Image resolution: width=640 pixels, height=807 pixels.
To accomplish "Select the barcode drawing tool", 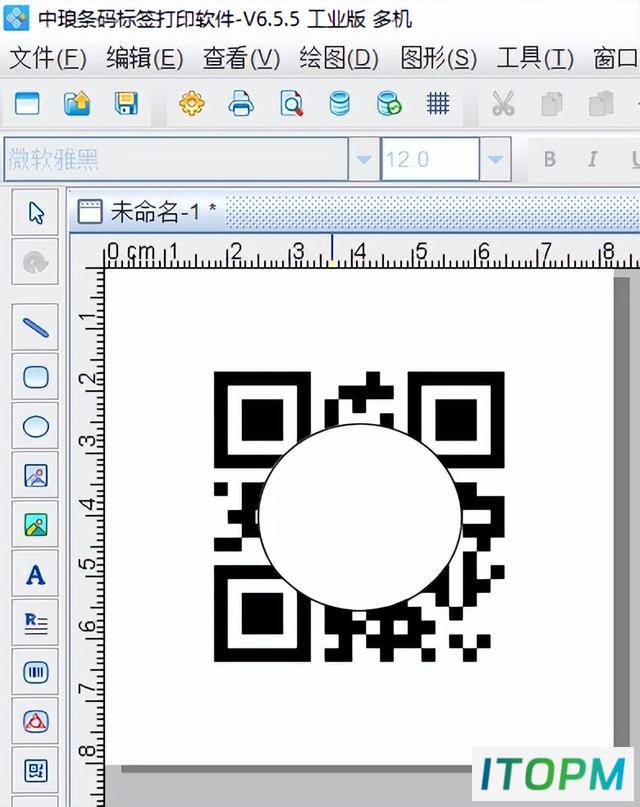I will (x=35, y=672).
